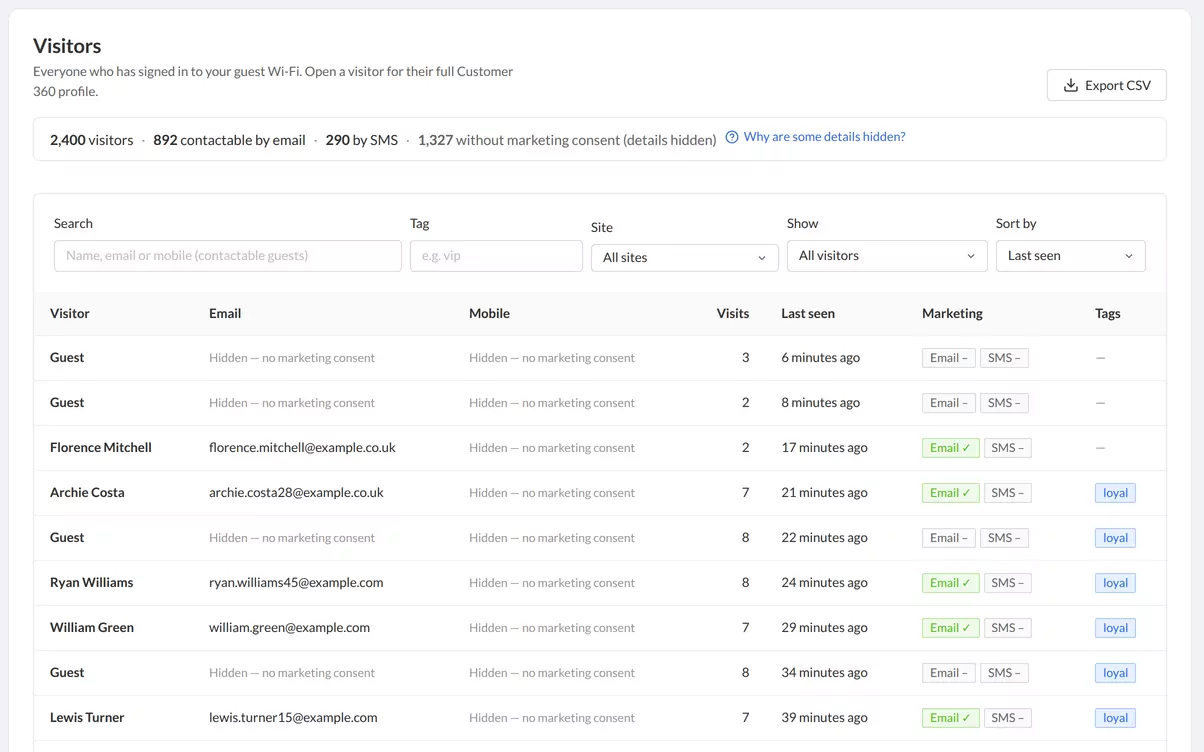The height and width of the screenshot is (752, 1204).
Task: Click '39 minutes ago' last seen cell
Action: point(824,717)
